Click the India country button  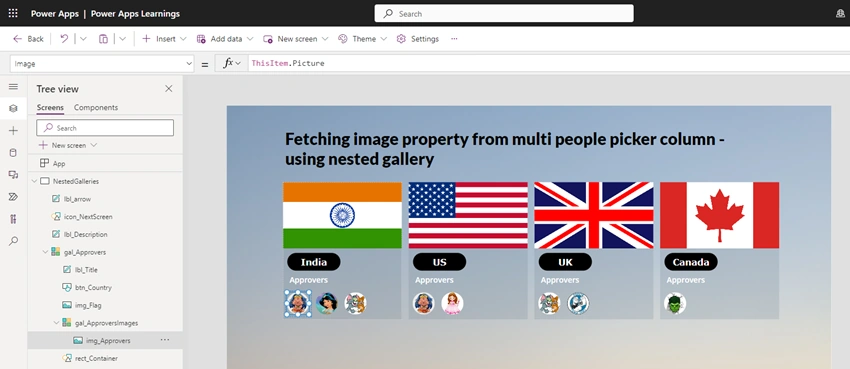coord(314,262)
